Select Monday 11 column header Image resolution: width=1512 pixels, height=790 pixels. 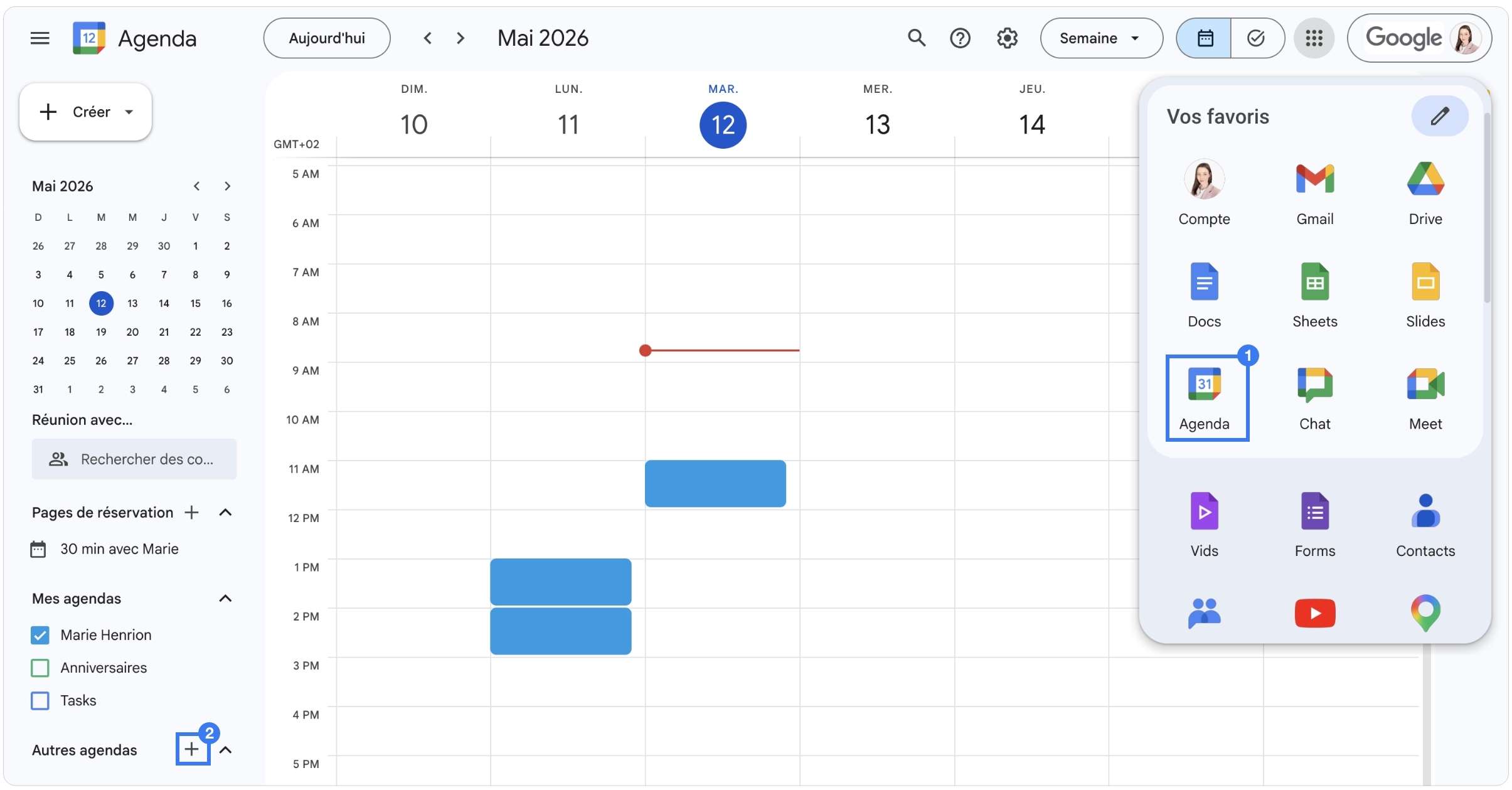[x=568, y=124]
